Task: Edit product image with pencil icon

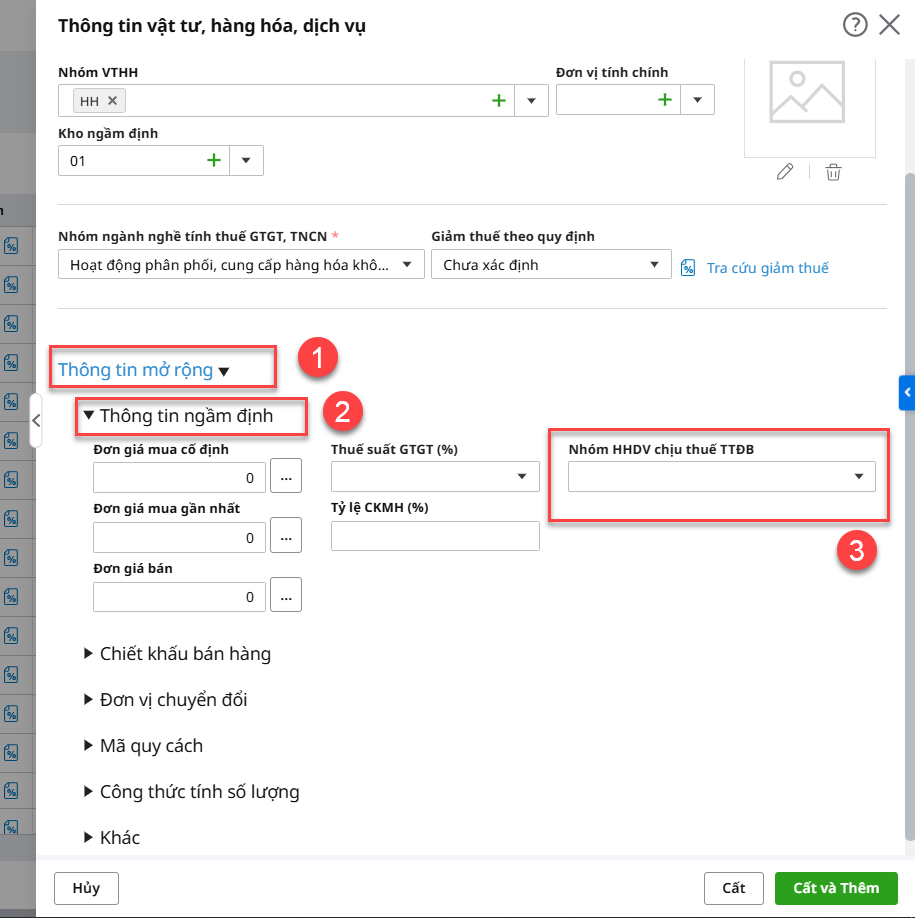Action: pyautogui.click(x=785, y=172)
